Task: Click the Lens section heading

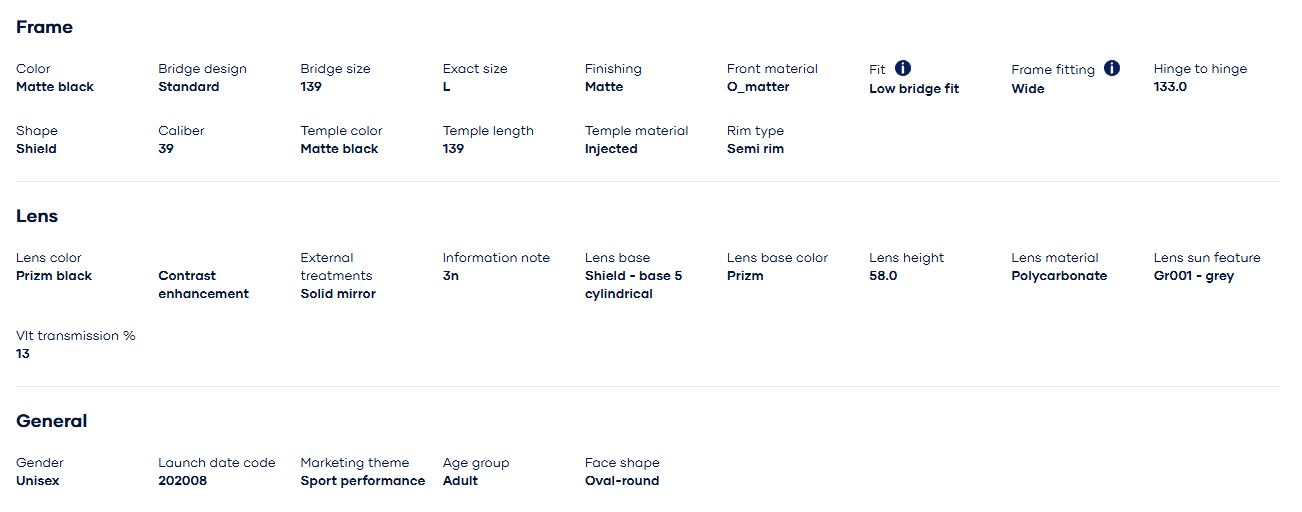Action: click(37, 216)
